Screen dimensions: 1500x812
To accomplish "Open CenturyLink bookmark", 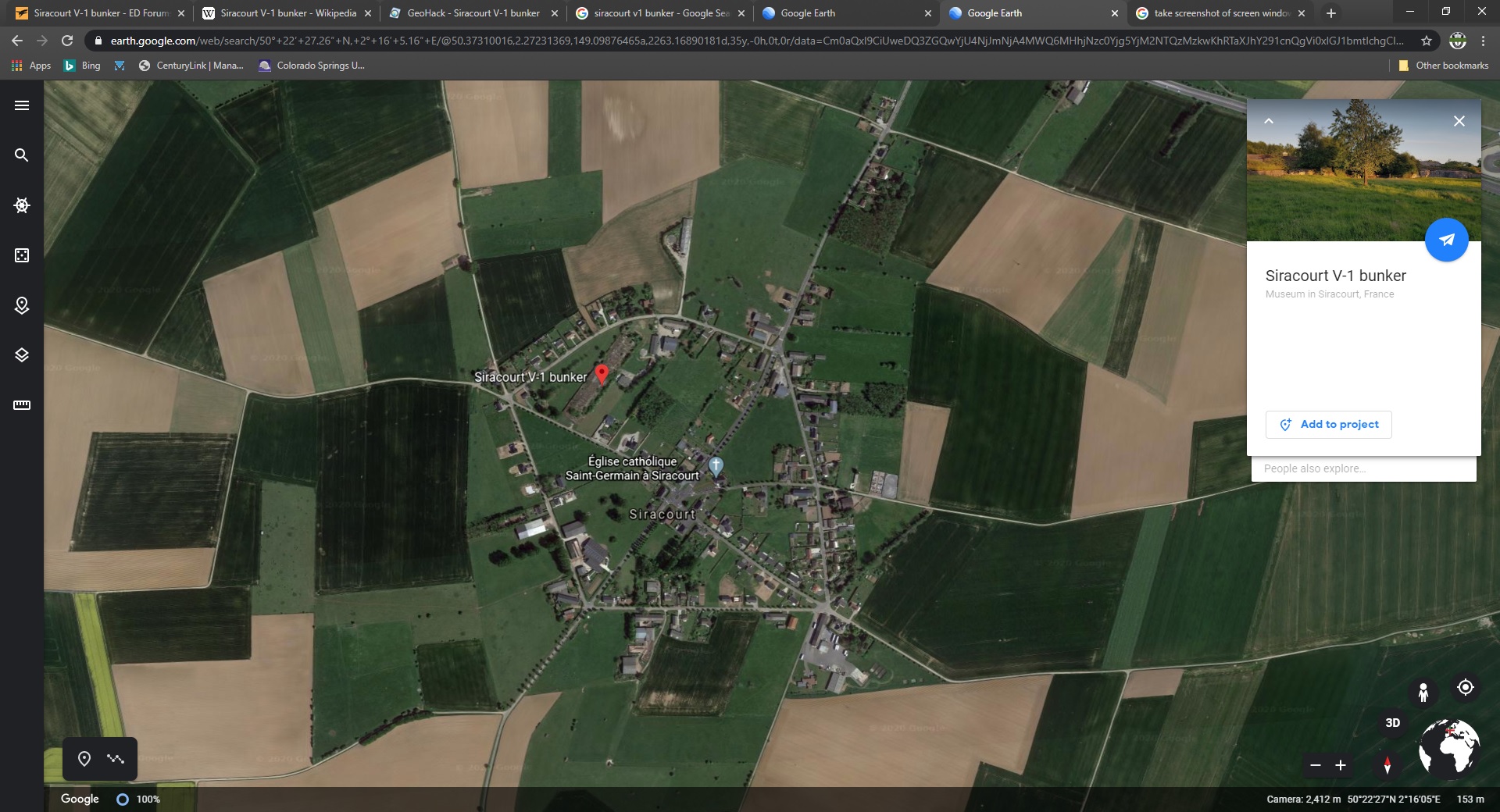I will (x=191, y=66).
